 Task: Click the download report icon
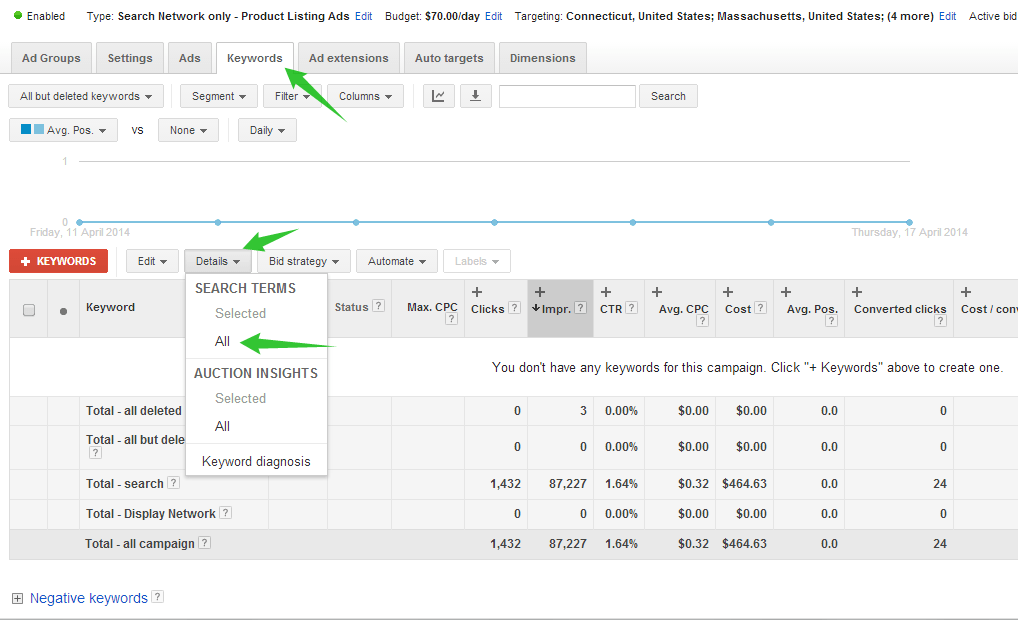[475, 96]
